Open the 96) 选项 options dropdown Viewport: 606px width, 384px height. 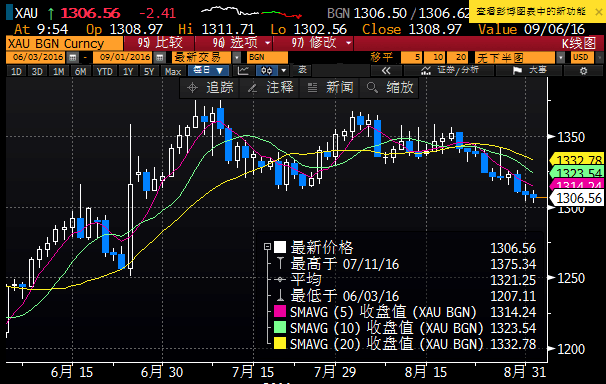tap(235, 43)
